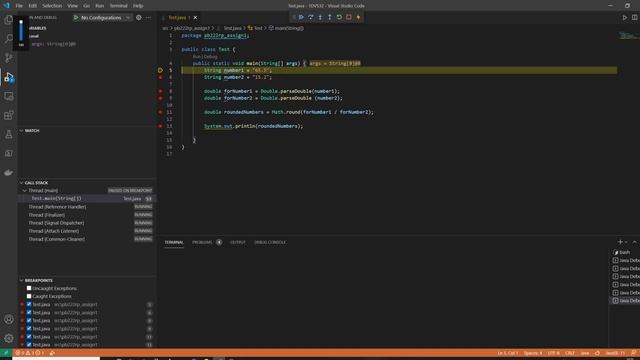
Task: Open the File menu
Action: 19,6
